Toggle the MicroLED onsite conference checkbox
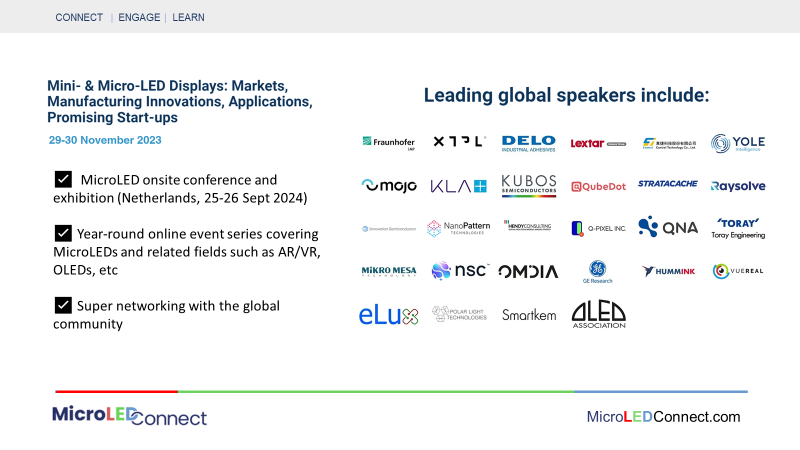Screen dimensions: 800x450 click(63, 180)
